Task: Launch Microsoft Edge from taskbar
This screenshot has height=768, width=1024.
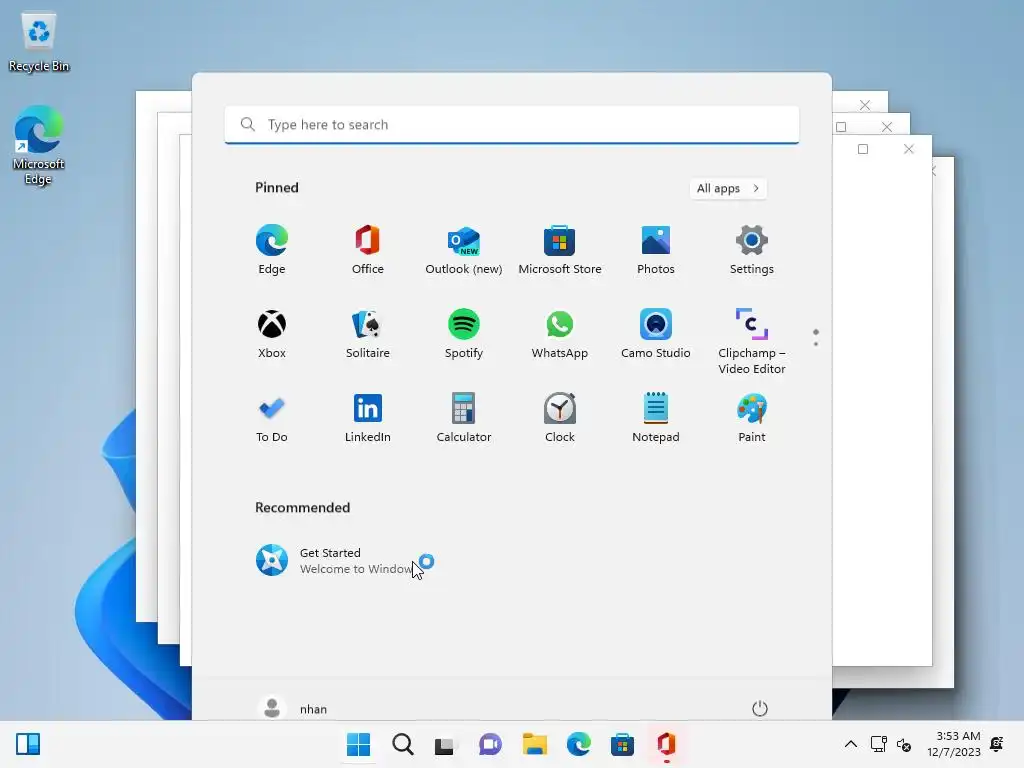Action: (x=579, y=744)
